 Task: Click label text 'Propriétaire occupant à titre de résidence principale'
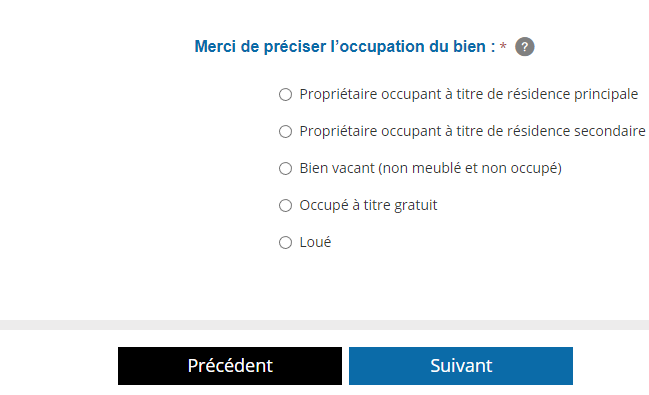click(x=469, y=94)
